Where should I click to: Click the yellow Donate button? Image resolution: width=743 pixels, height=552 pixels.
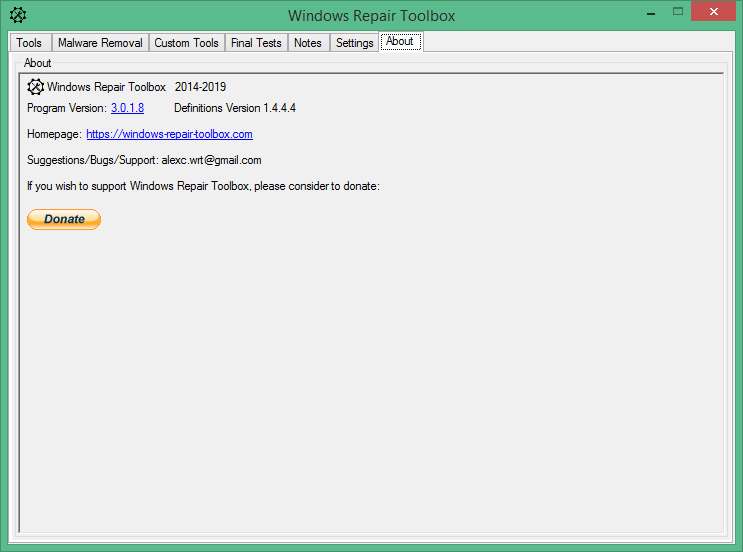coord(64,219)
